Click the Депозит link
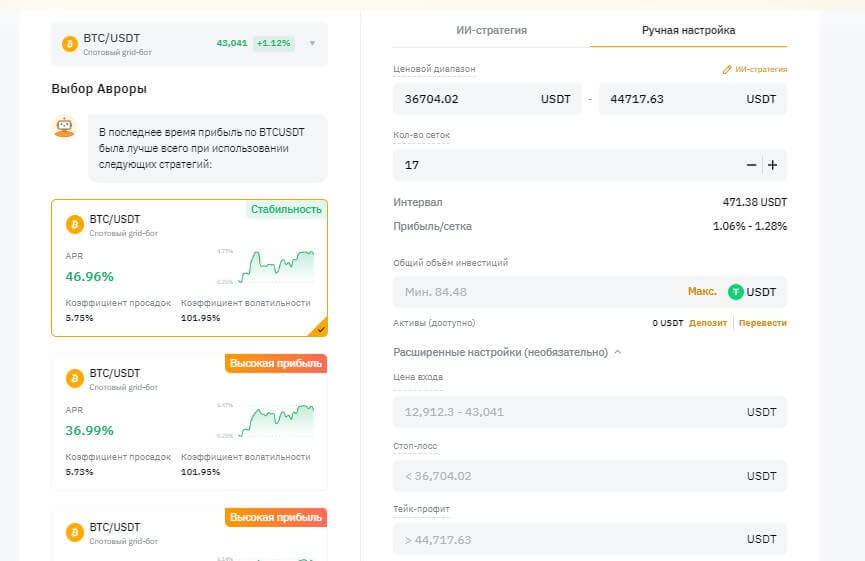 pos(708,323)
